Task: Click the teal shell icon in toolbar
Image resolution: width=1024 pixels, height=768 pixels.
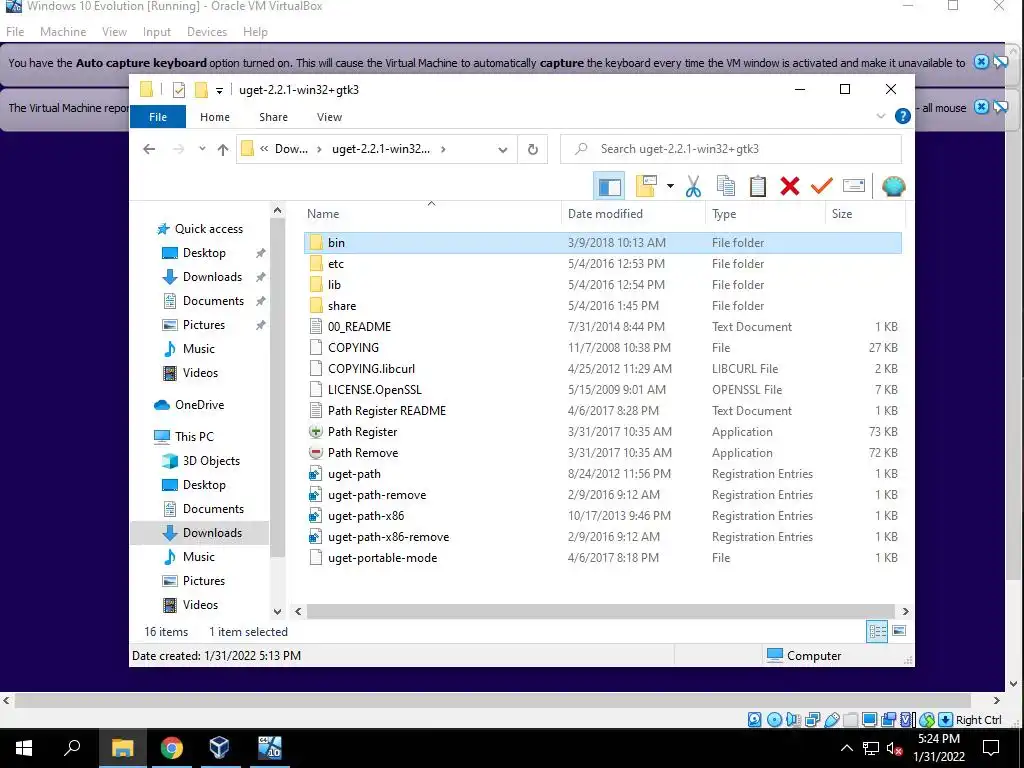Action: [893, 186]
